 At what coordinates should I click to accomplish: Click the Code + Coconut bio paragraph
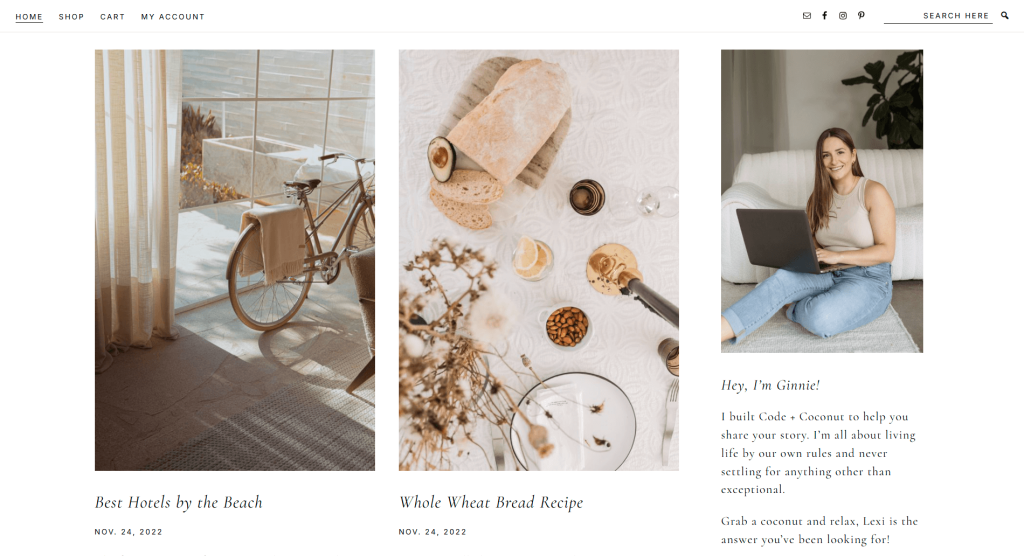click(818, 453)
